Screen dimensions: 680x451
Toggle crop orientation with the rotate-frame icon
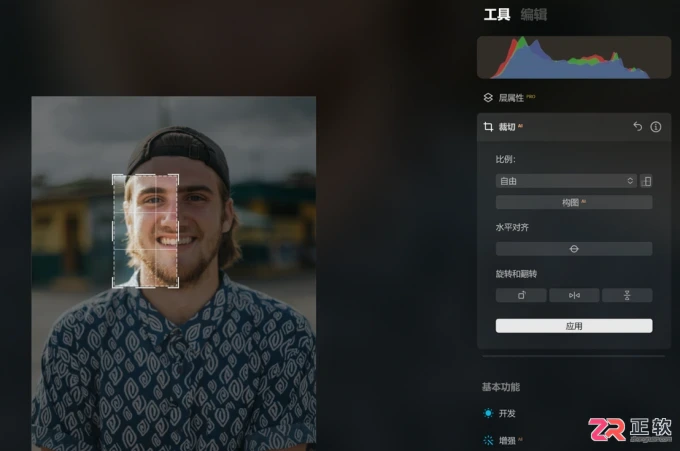(x=646, y=181)
